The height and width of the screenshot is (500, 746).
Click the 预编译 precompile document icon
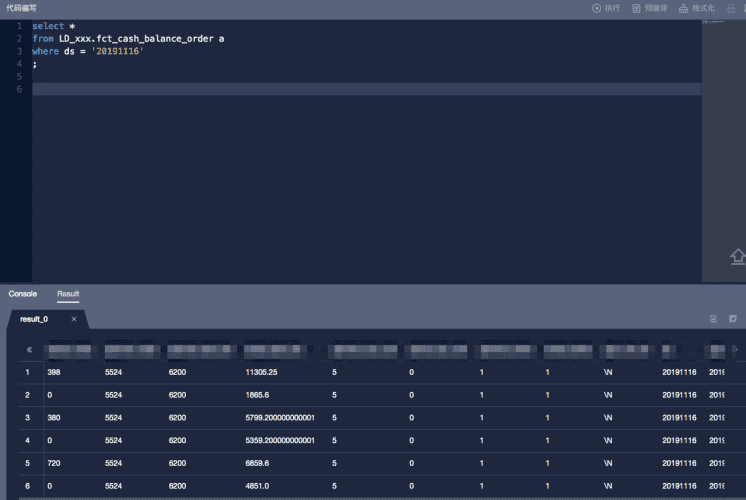(636, 8)
